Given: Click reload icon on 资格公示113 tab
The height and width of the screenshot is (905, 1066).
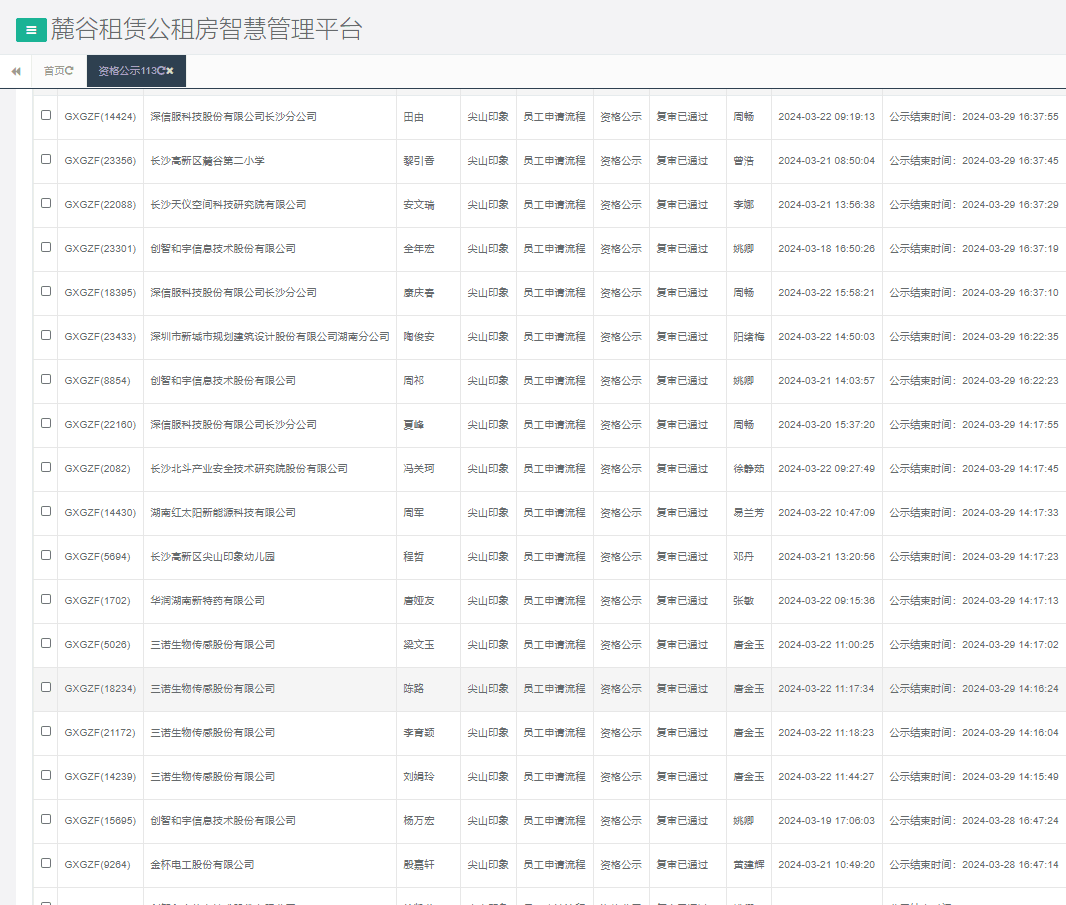Looking at the screenshot, I should tap(161, 71).
